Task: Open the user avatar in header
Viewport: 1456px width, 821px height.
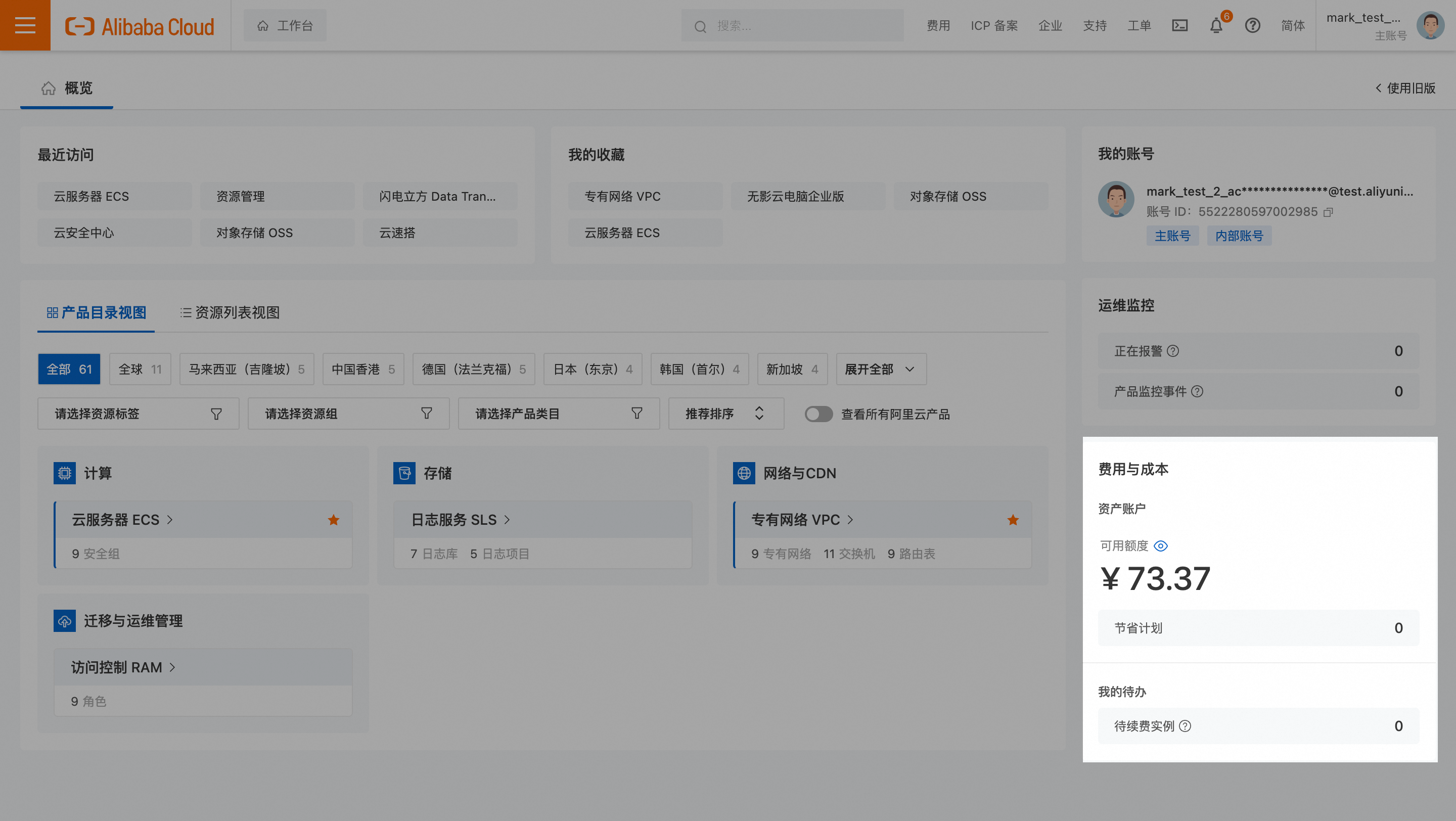Action: point(1431,25)
